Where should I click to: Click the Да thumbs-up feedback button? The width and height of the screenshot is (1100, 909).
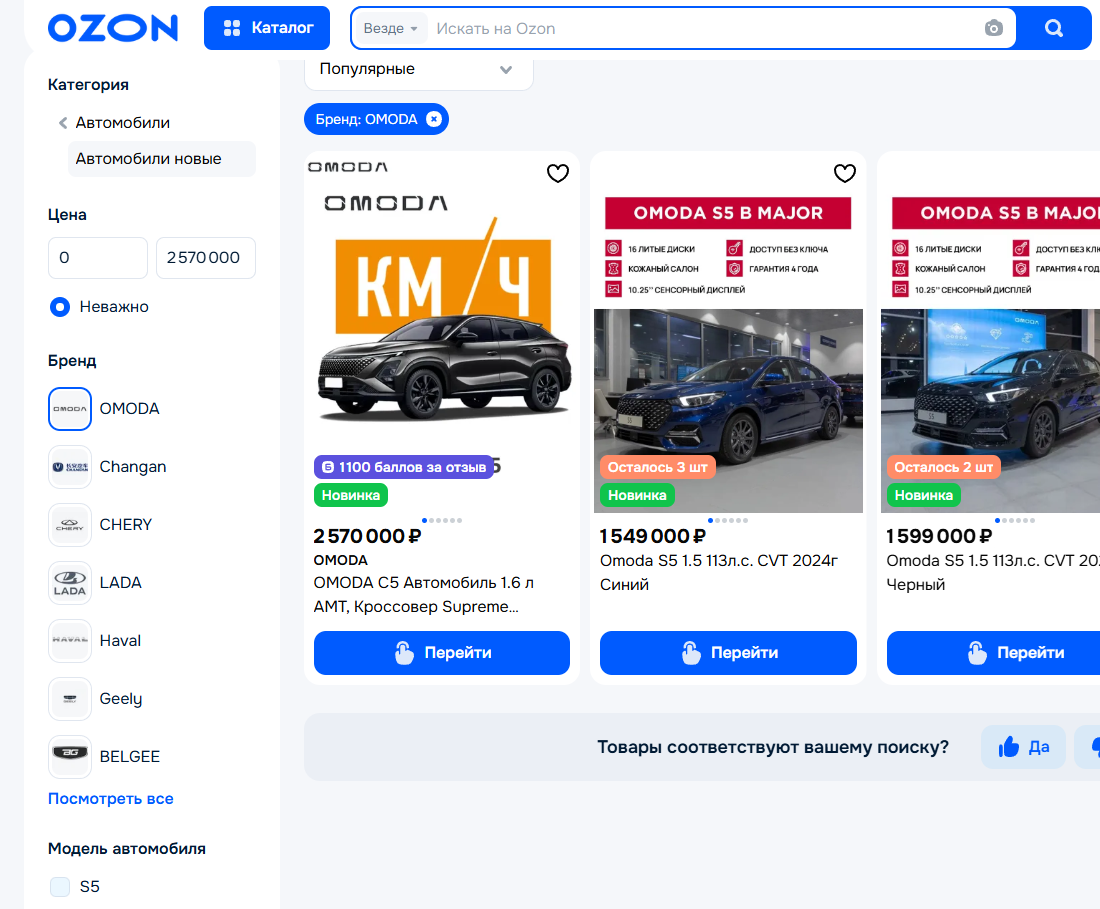click(1024, 747)
